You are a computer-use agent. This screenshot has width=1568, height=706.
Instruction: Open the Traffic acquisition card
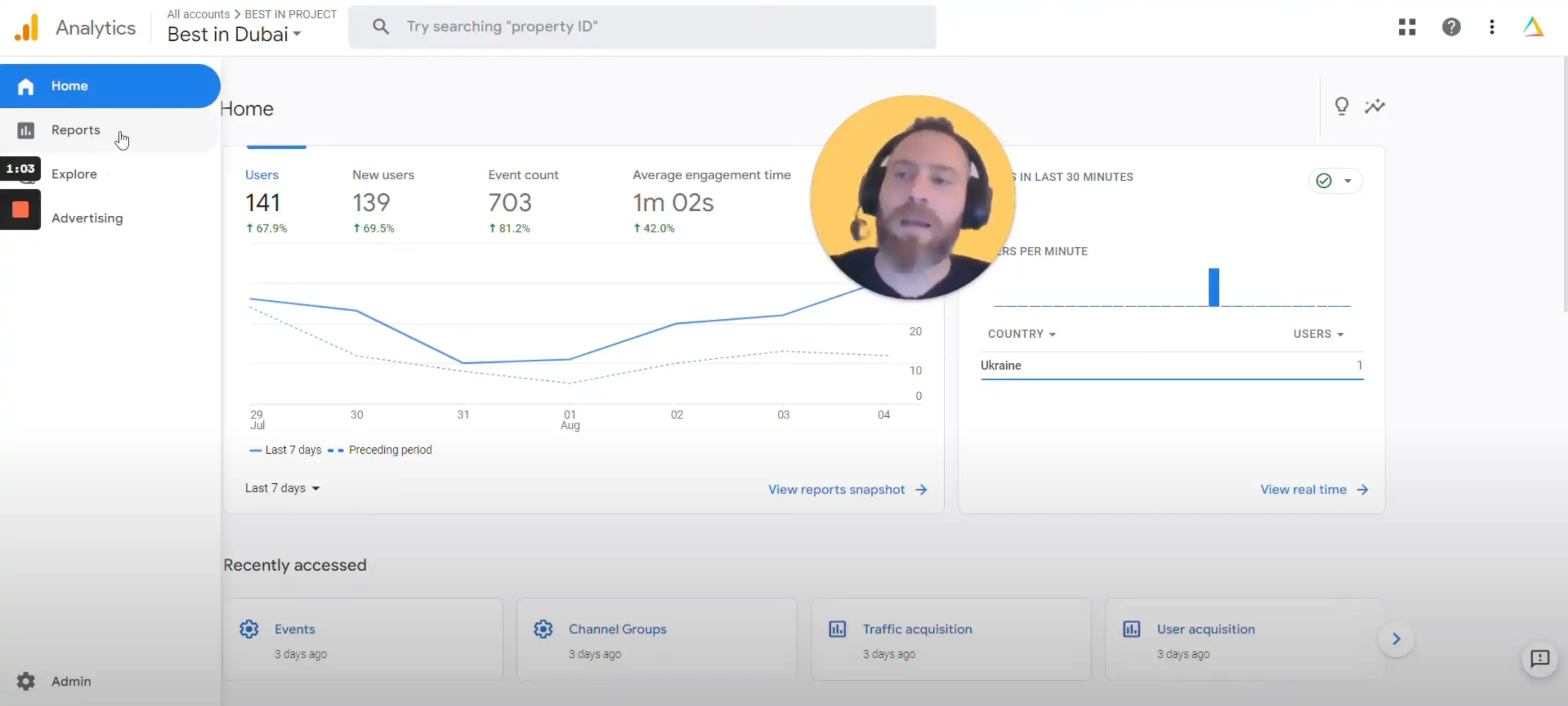(x=951, y=638)
